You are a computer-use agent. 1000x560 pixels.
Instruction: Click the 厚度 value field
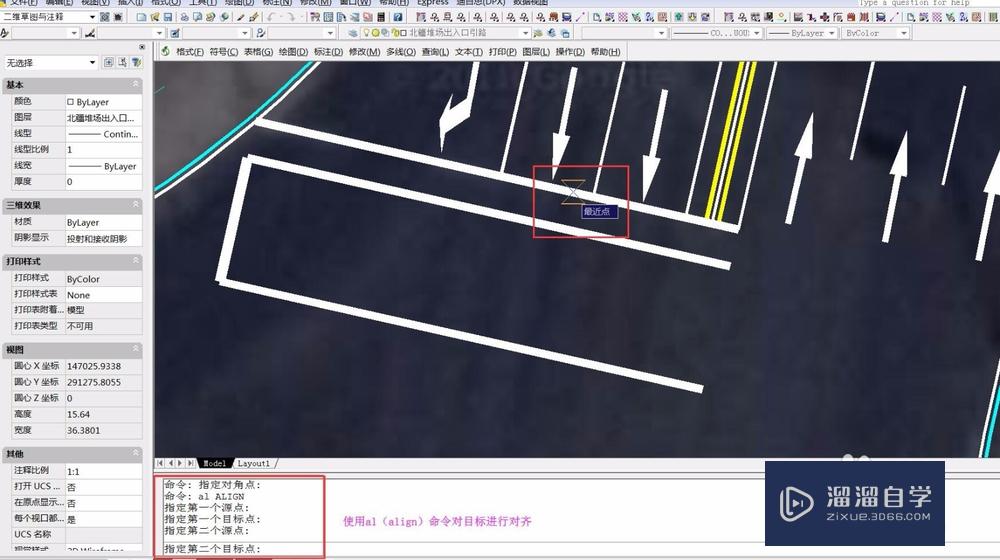click(103, 182)
